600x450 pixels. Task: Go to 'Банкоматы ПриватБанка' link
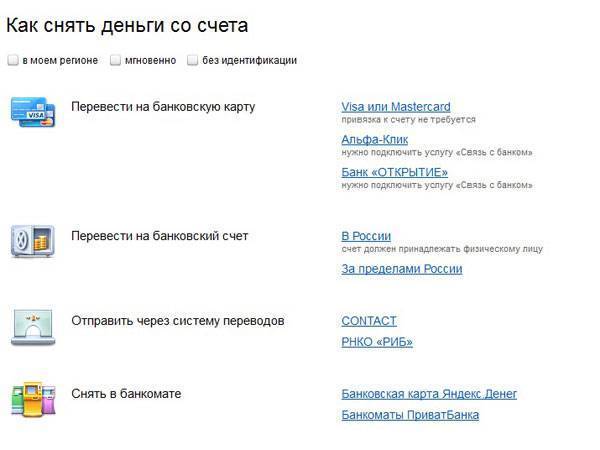410,415
